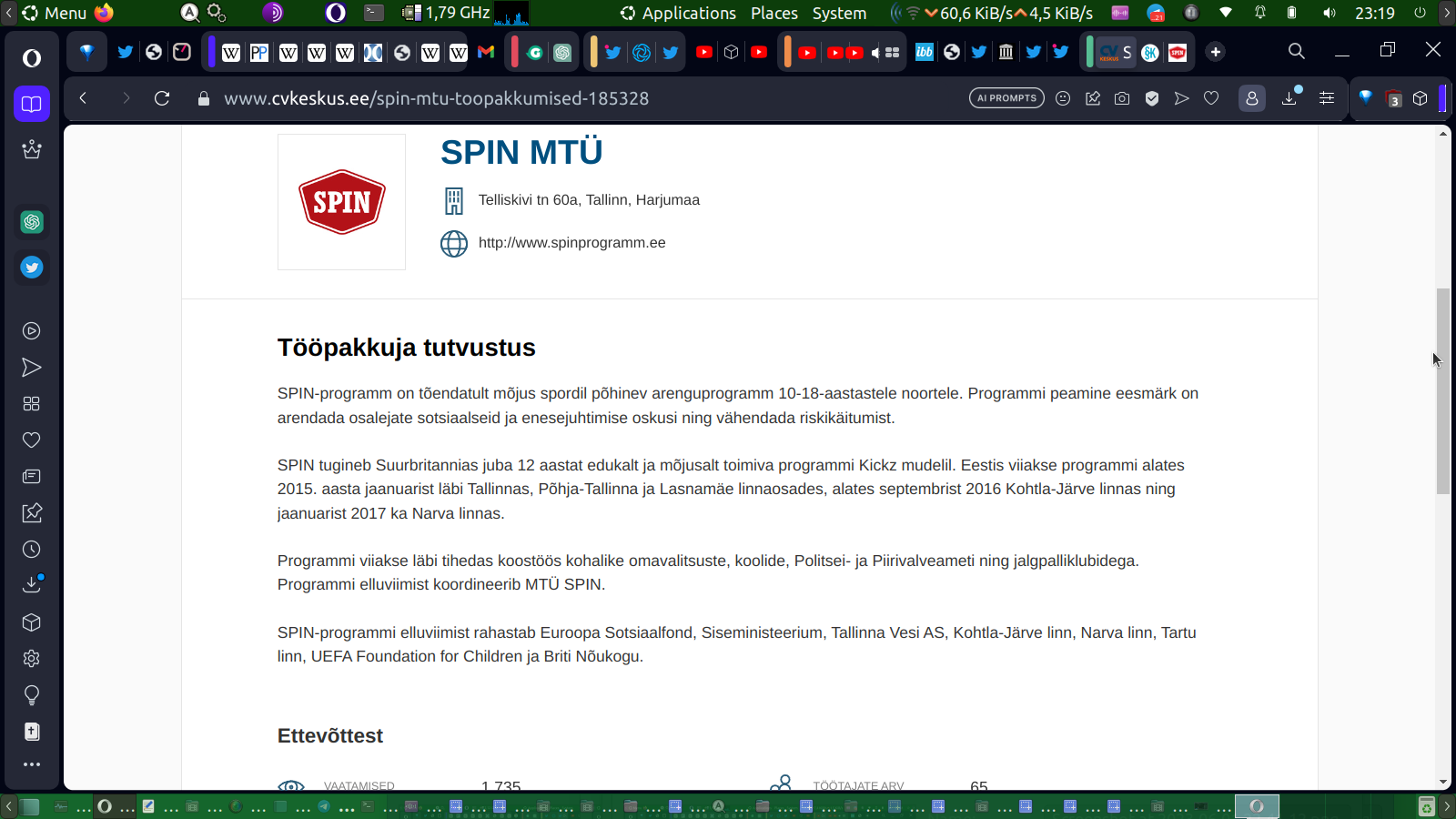Open the workspaces icon in Opera sidebar

click(32, 104)
